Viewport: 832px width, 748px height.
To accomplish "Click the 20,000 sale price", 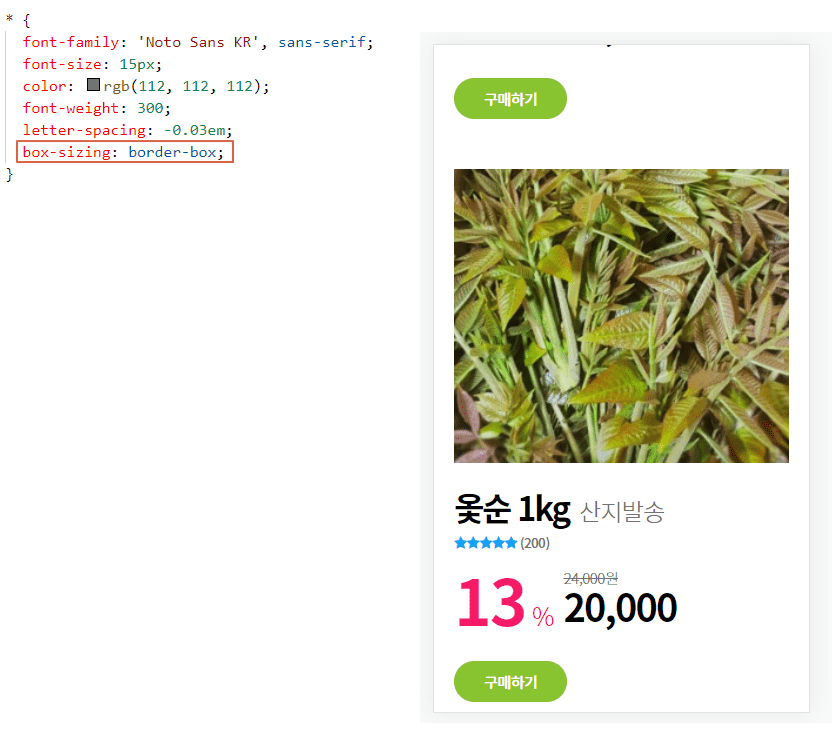I will pyautogui.click(x=620, y=608).
